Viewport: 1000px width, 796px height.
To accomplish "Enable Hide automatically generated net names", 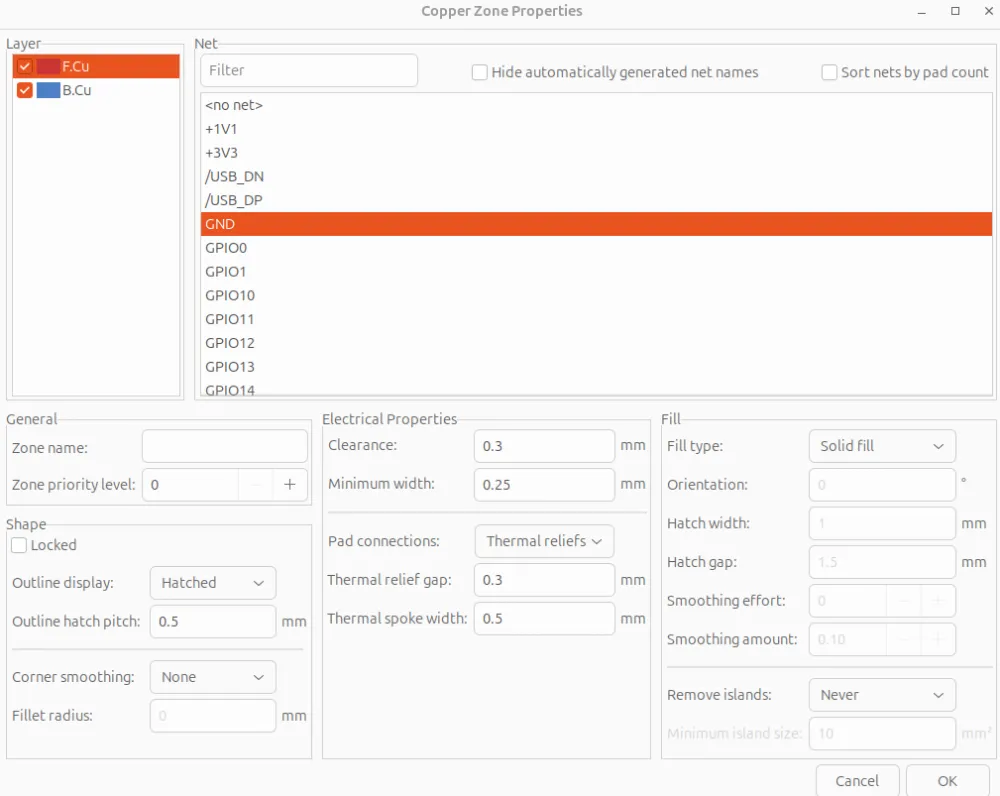I will [480, 72].
